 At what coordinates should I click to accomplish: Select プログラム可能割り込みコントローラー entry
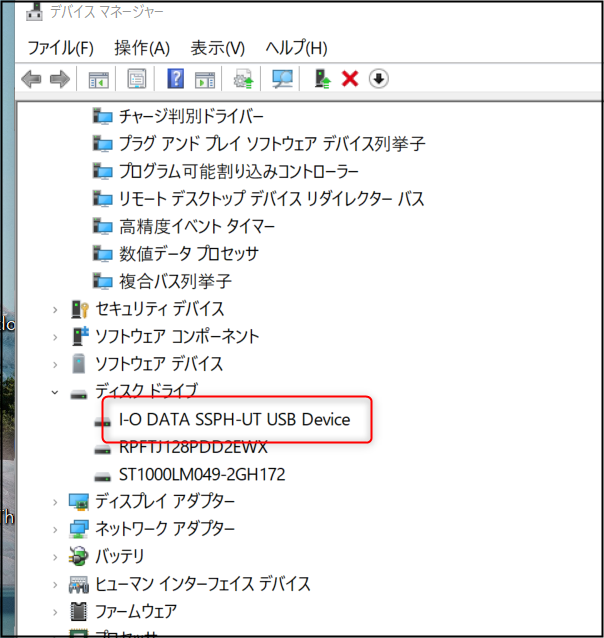click(239, 171)
